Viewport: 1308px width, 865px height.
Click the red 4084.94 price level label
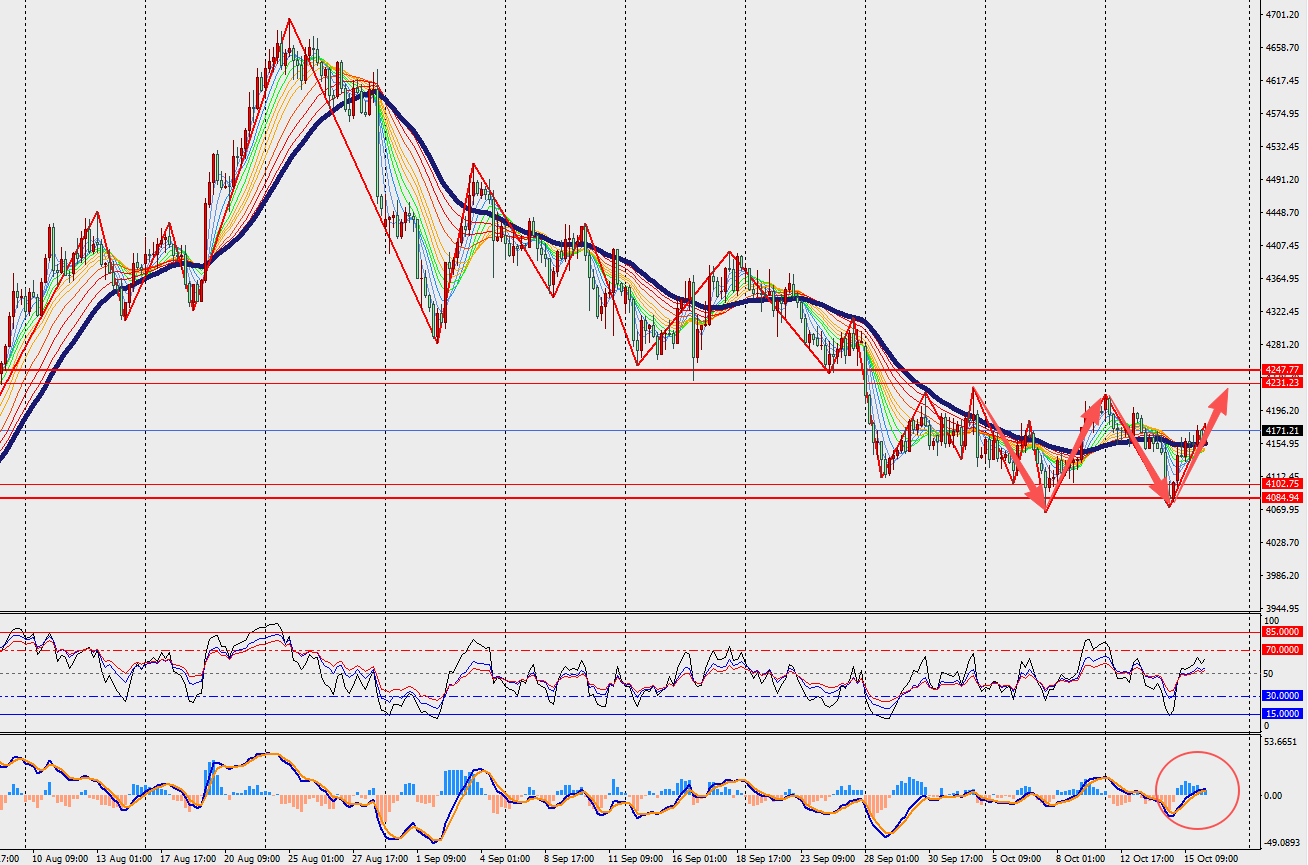point(1281,497)
